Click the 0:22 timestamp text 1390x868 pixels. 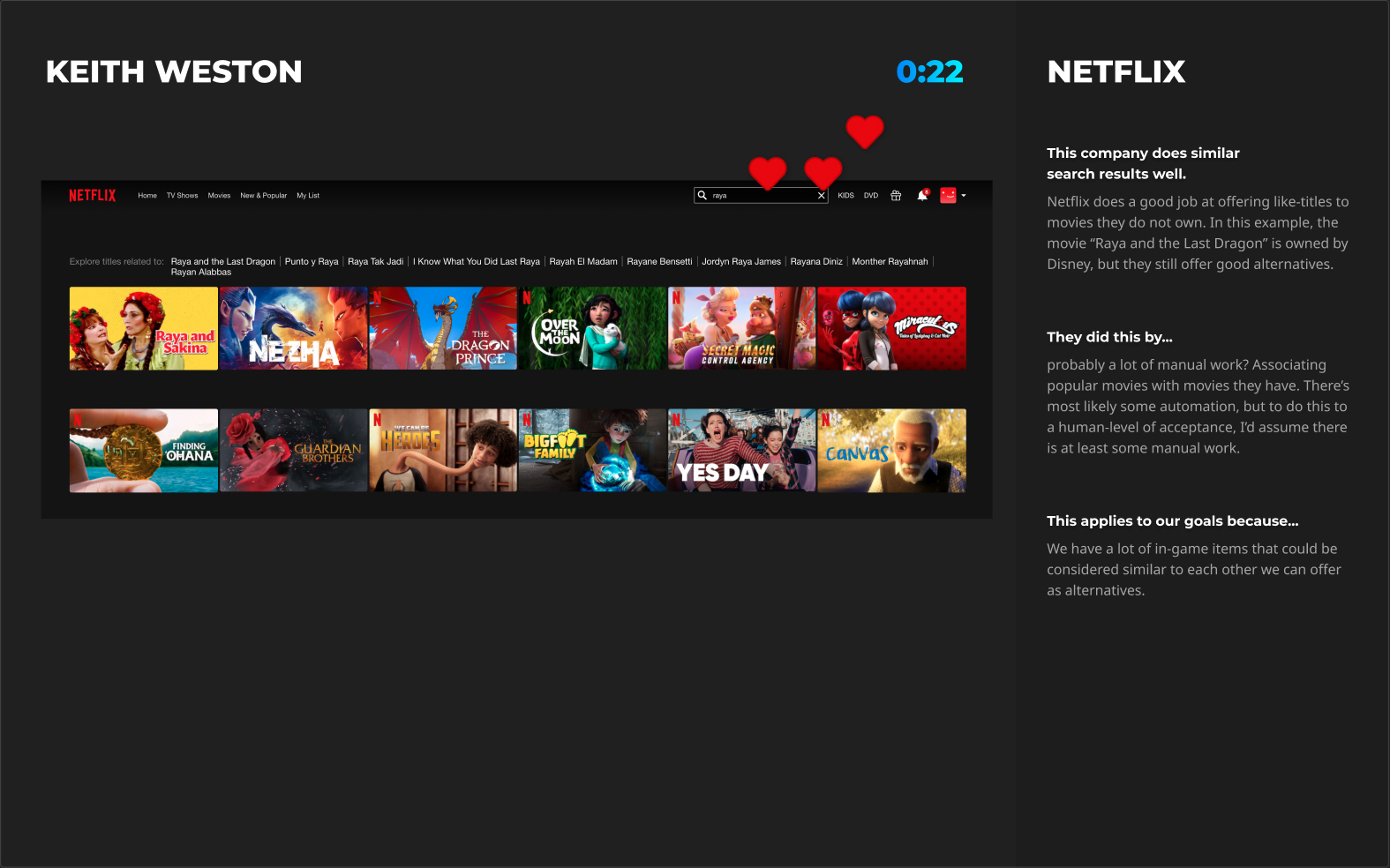pyautogui.click(x=929, y=71)
